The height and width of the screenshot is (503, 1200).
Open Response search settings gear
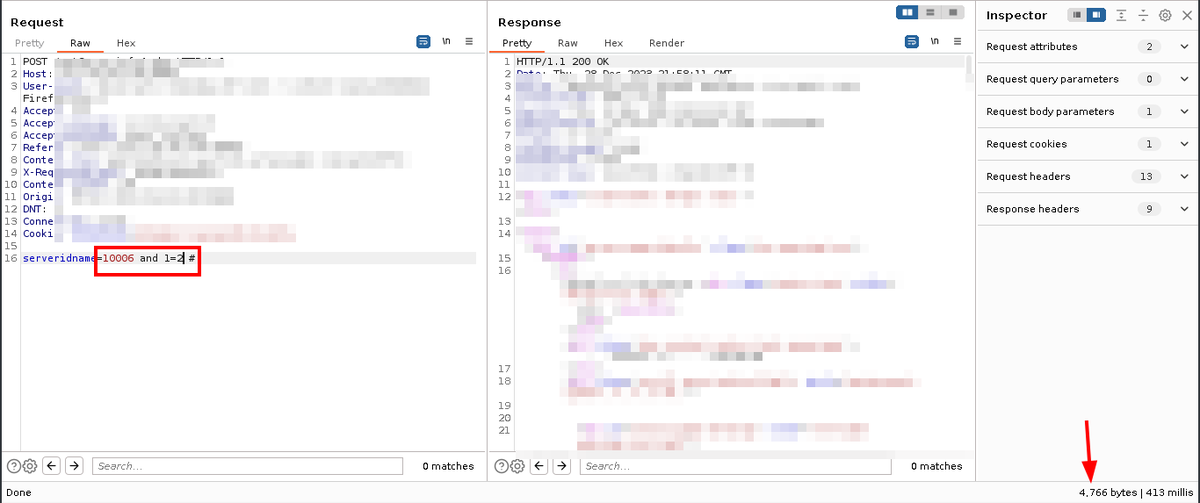[x=517, y=466]
